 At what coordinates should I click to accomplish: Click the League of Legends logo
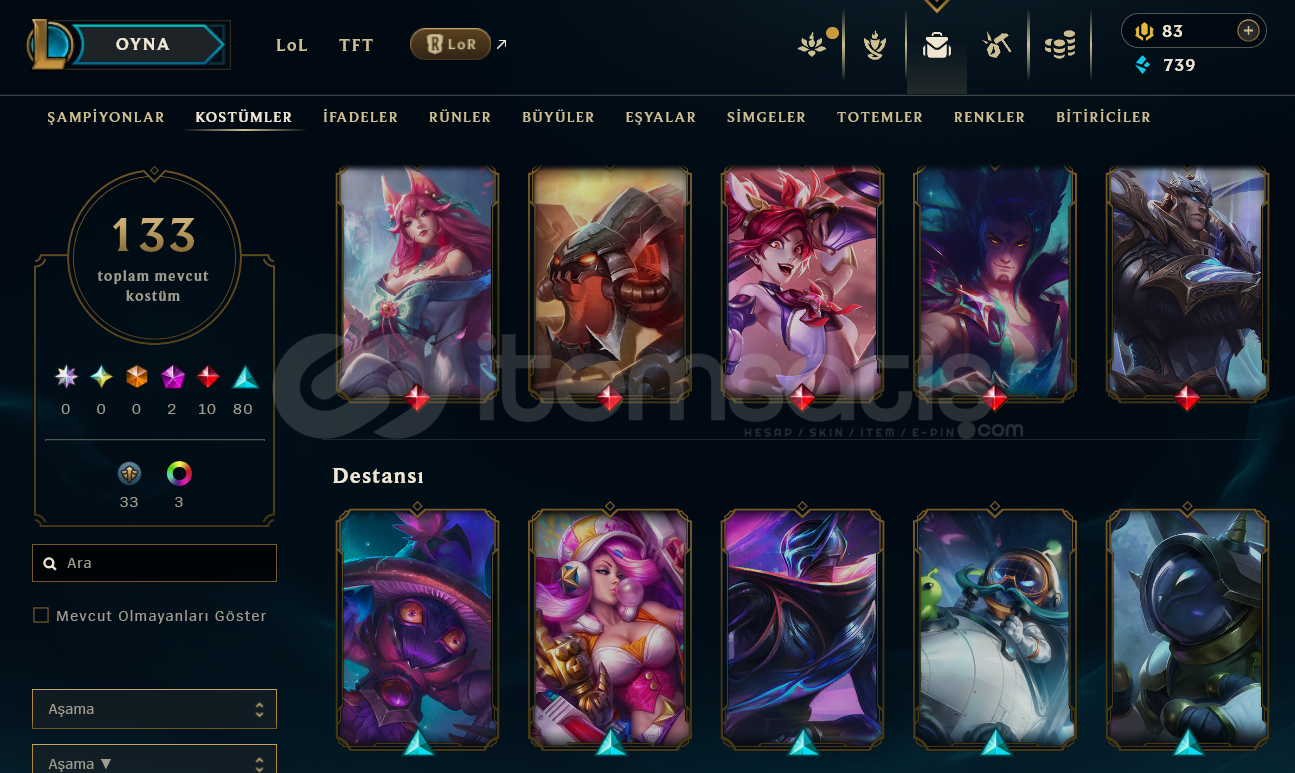point(50,45)
